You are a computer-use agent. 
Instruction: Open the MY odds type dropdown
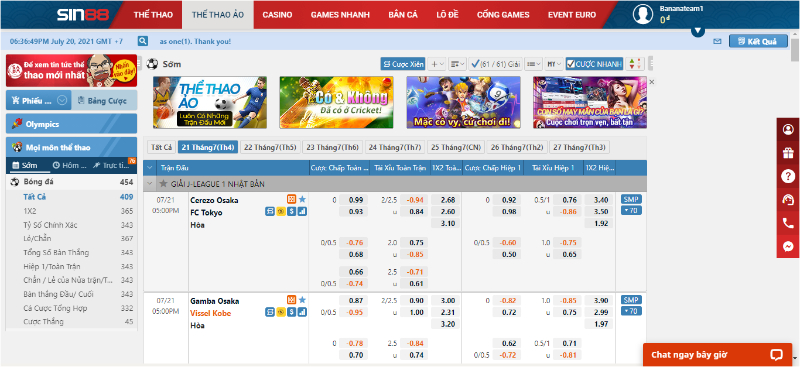click(x=554, y=64)
